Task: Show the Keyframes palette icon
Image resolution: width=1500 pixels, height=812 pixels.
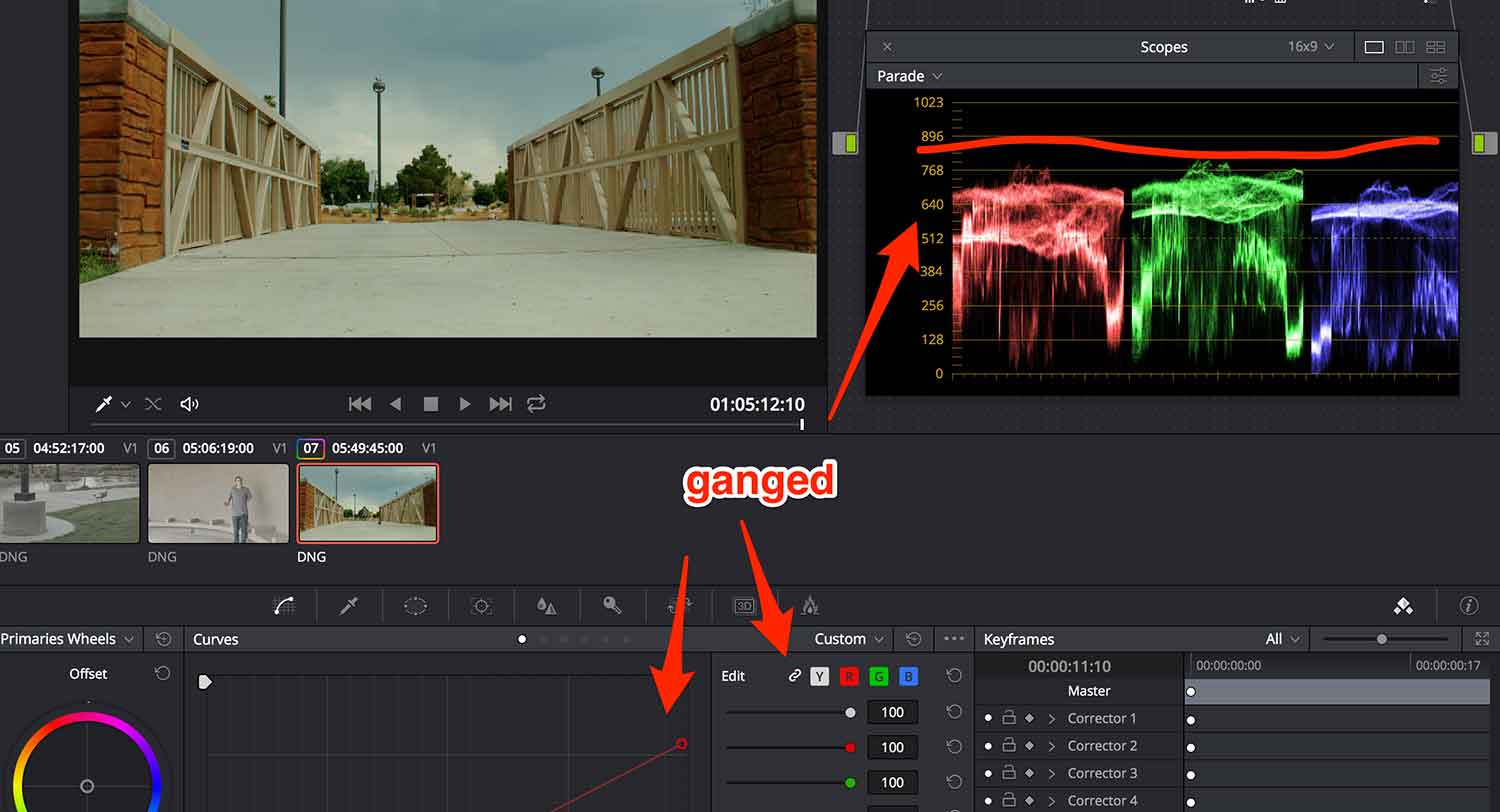Action: tap(1403, 605)
